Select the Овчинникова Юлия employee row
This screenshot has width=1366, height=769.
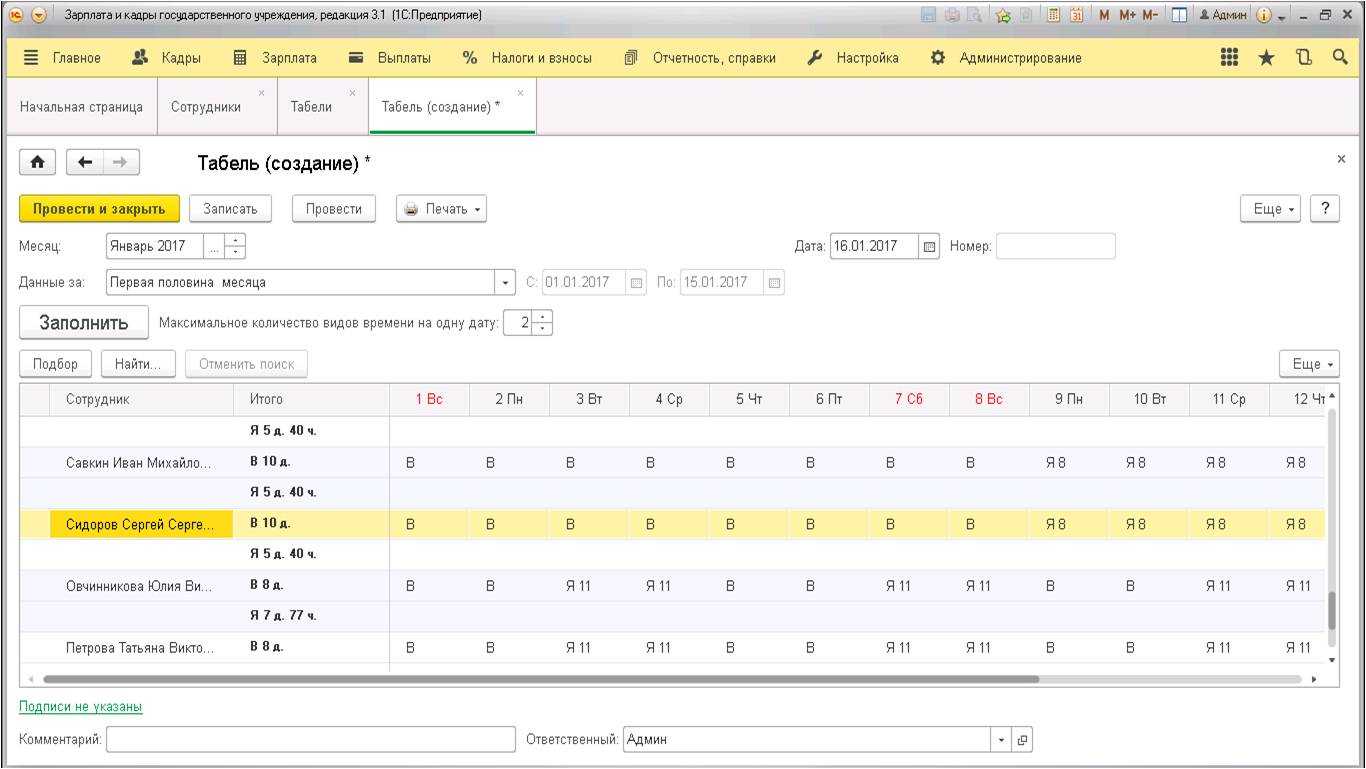point(139,586)
